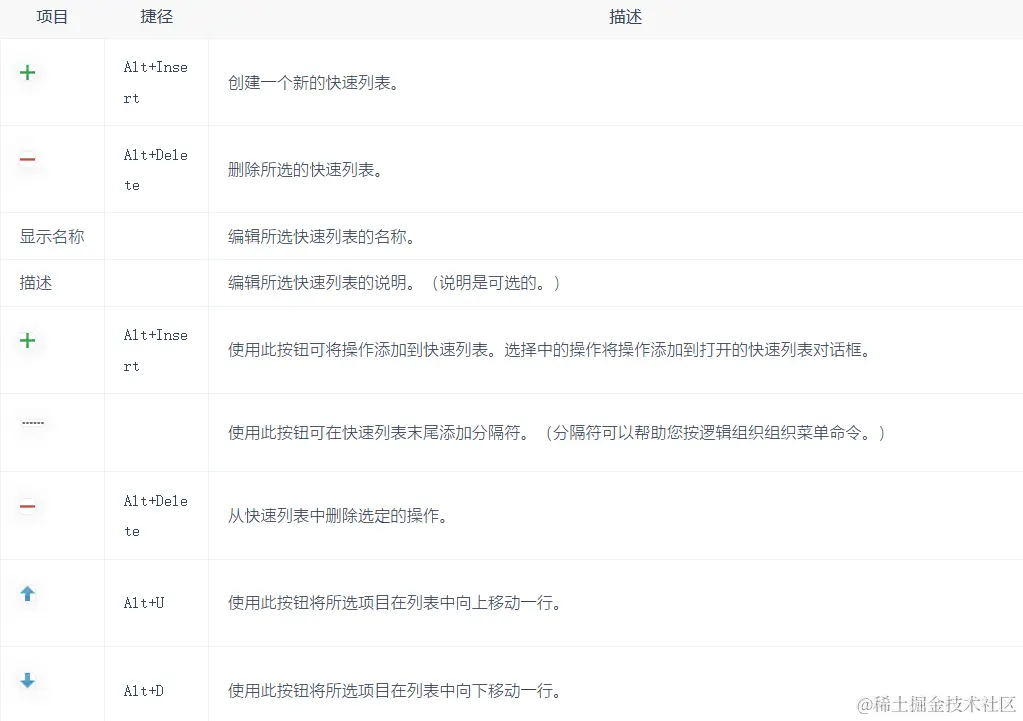Click the Alt+Insert shortcut beside 创建一个新的快速列表
The image size is (1023, 721).
point(156,83)
